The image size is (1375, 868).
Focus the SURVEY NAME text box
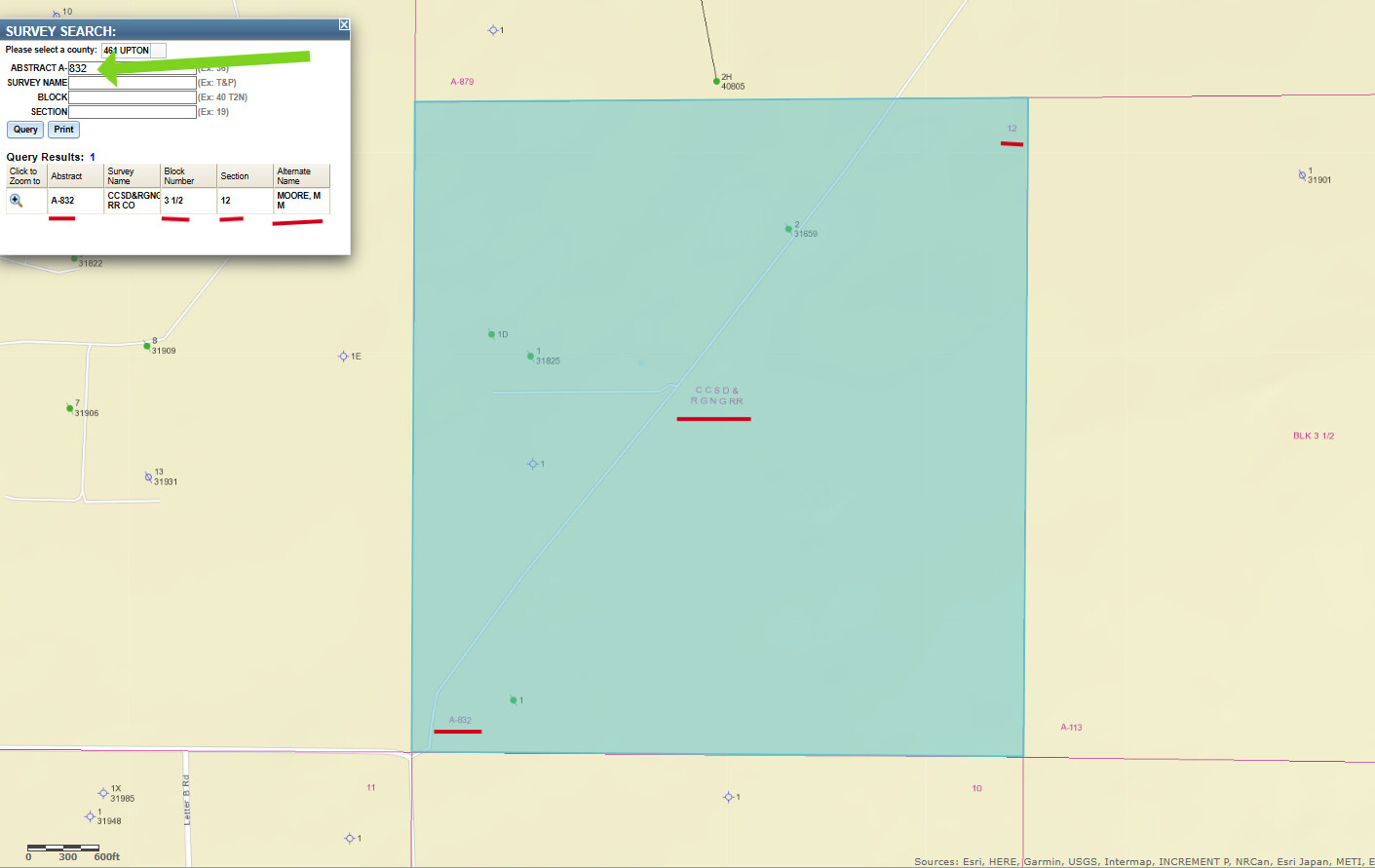[x=132, y=83]
